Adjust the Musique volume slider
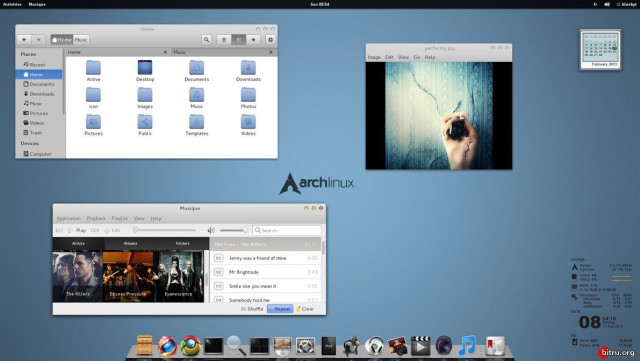The width and height of the screenshot is (640, 361). click(233, 230)
